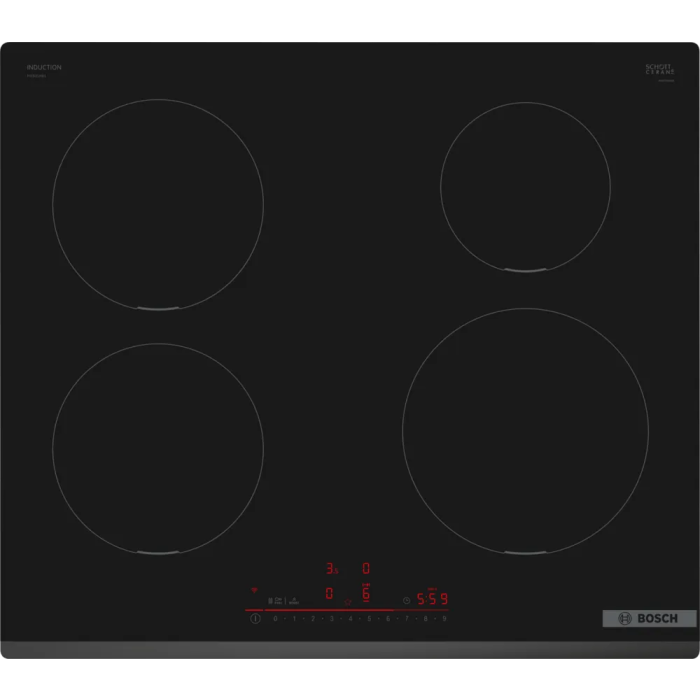Touch the small rear-right cooking zone ring

coord(525,187)
